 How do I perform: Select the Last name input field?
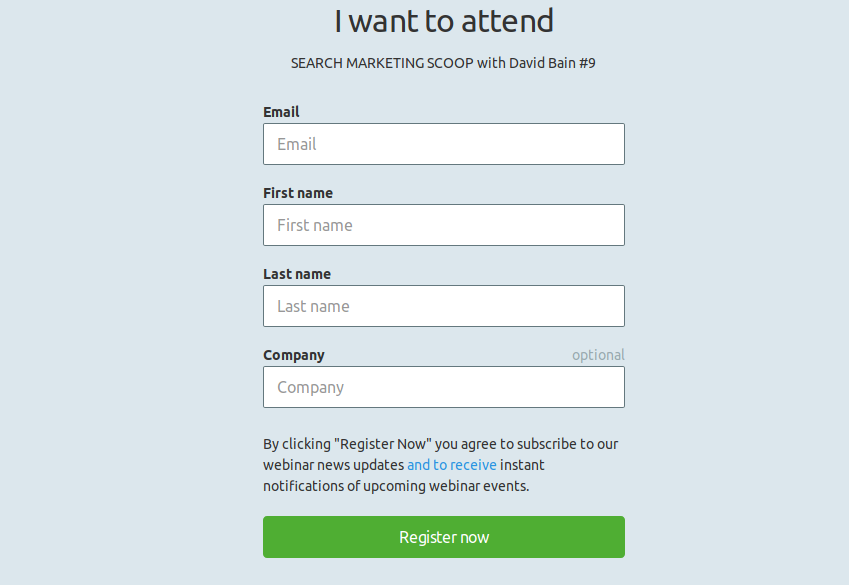click(x=444, y=306)
